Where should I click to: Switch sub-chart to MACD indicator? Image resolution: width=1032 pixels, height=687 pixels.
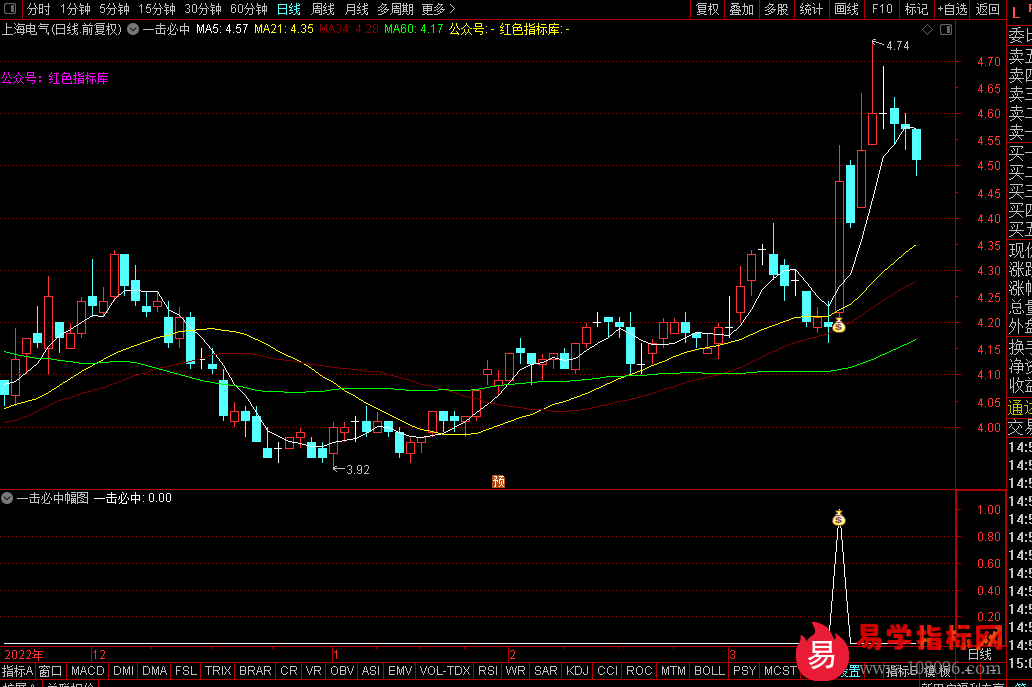88,671
